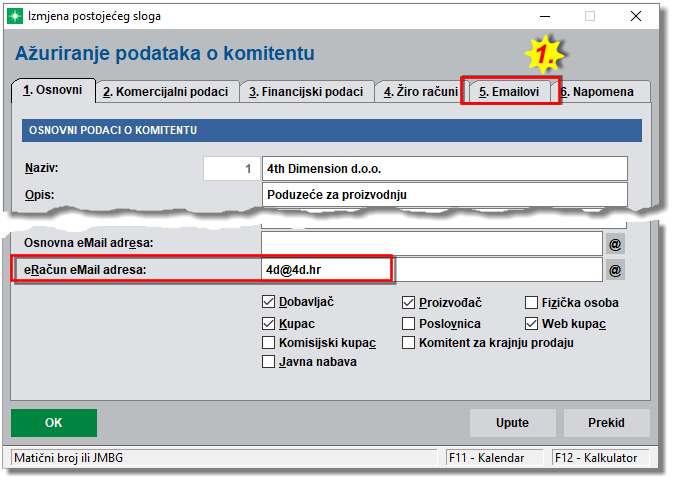This screenshot has height=482, width=675.
Task: Disable the Web kupac checkbox
Action: (x=531, y=323)
